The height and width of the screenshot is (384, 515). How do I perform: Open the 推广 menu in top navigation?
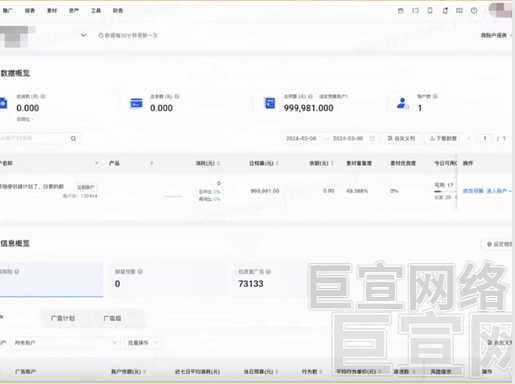(x=8, y=11)
